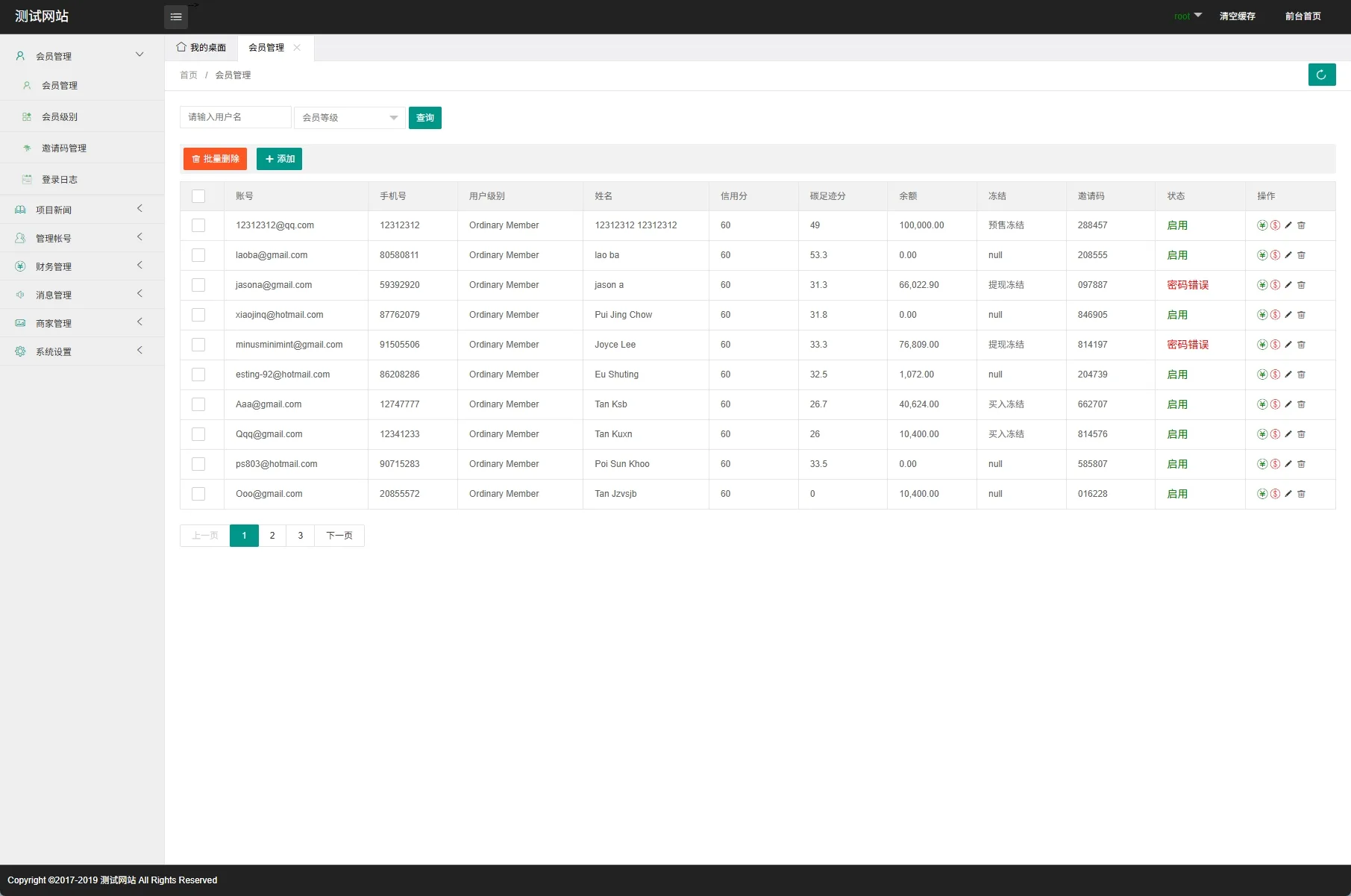This screenshot has width=1351, height=896.
Task: Edit the xiaojinq@hotmail.com member via pencil icon
Action: [1288, 315]
